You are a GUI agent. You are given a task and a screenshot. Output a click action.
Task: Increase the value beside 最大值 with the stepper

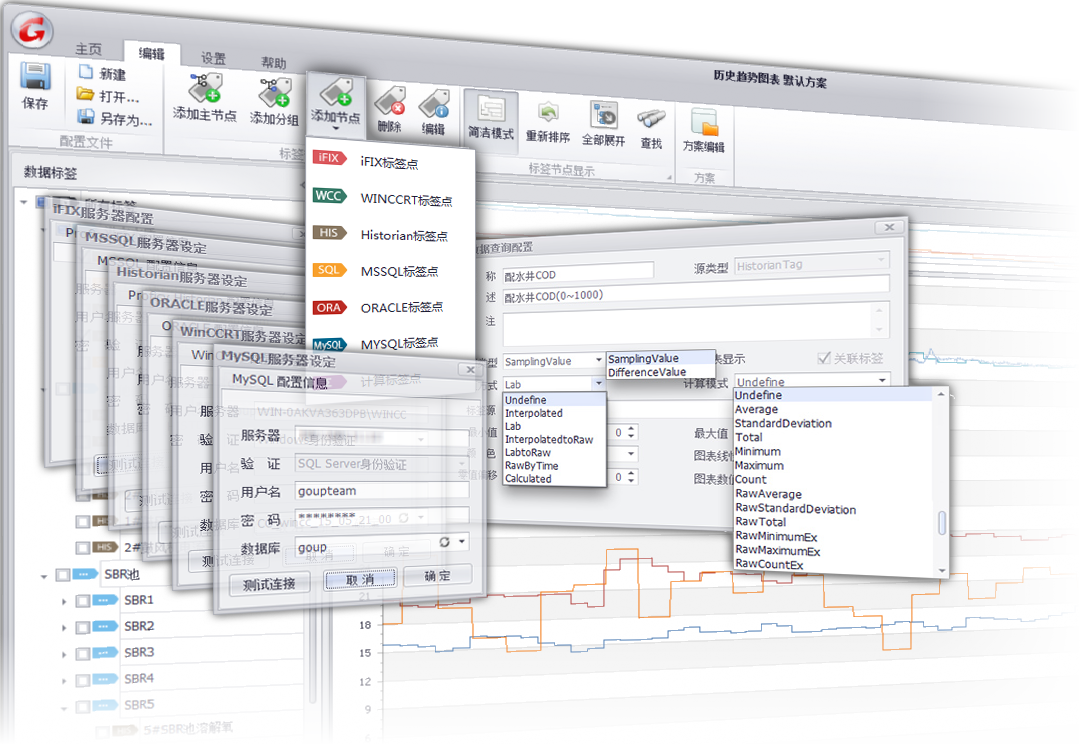click(x=632, y=428)
